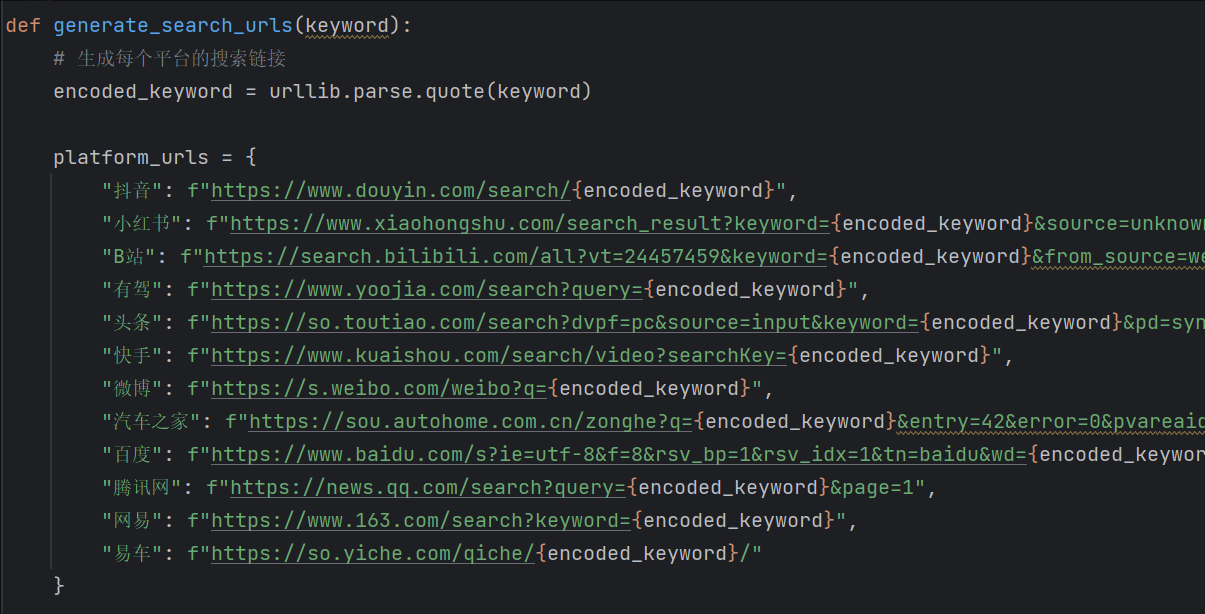
Task: Click {encoded_keyword} in the yoojia line
Action: (x=745, y=290)
